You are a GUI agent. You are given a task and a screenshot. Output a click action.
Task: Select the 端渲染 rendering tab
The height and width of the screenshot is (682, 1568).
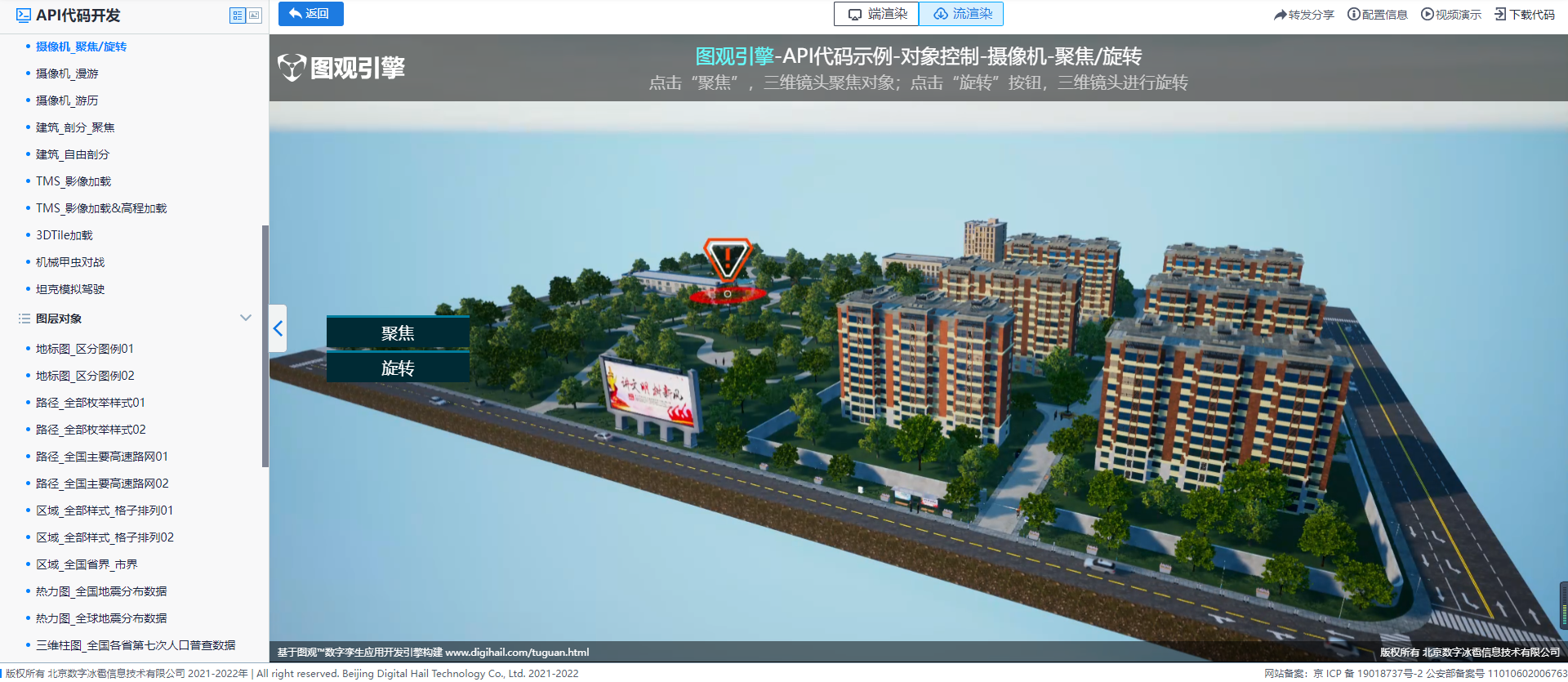point(876,14)
